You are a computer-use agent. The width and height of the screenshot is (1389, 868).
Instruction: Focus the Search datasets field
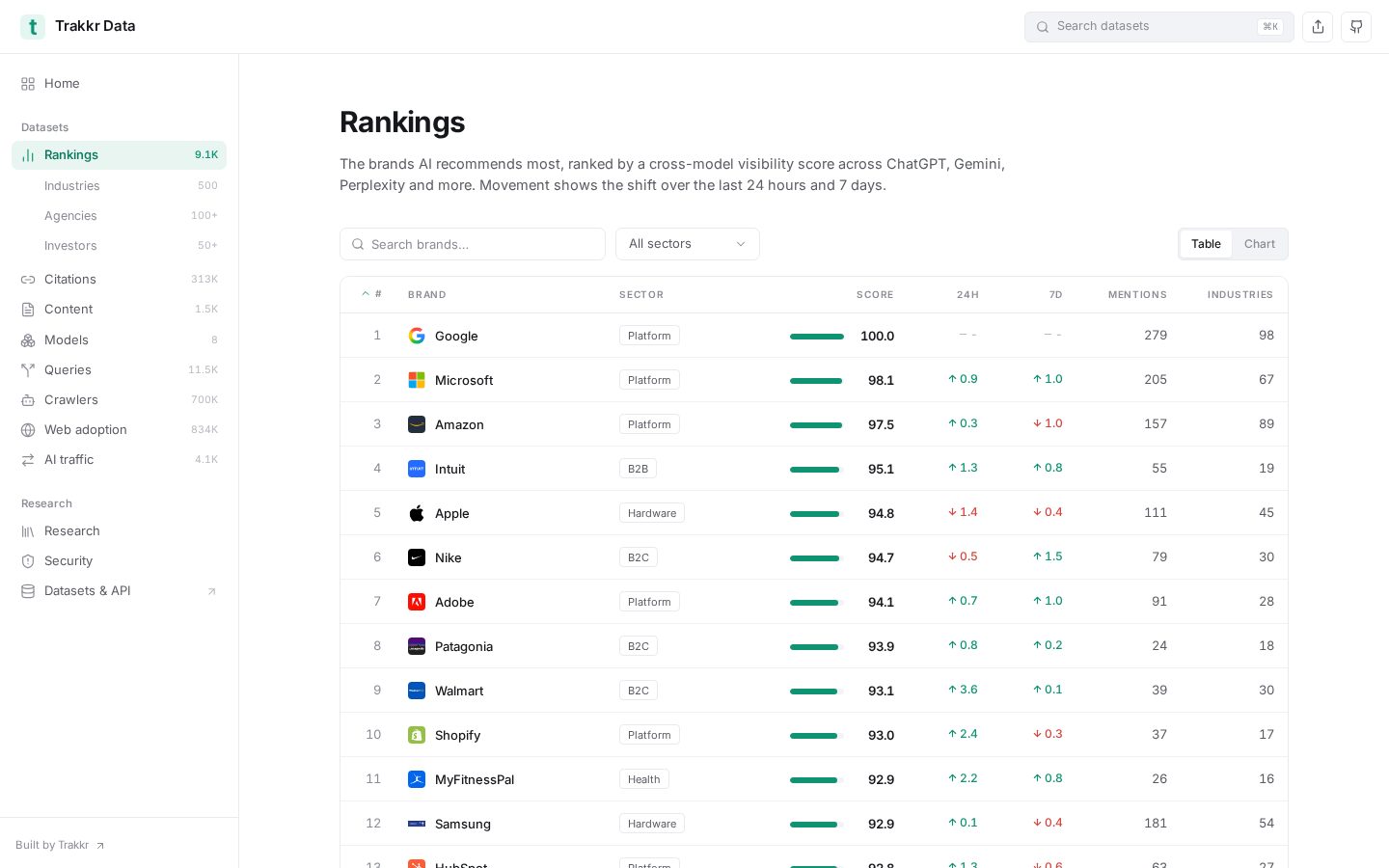point(1159,27)
